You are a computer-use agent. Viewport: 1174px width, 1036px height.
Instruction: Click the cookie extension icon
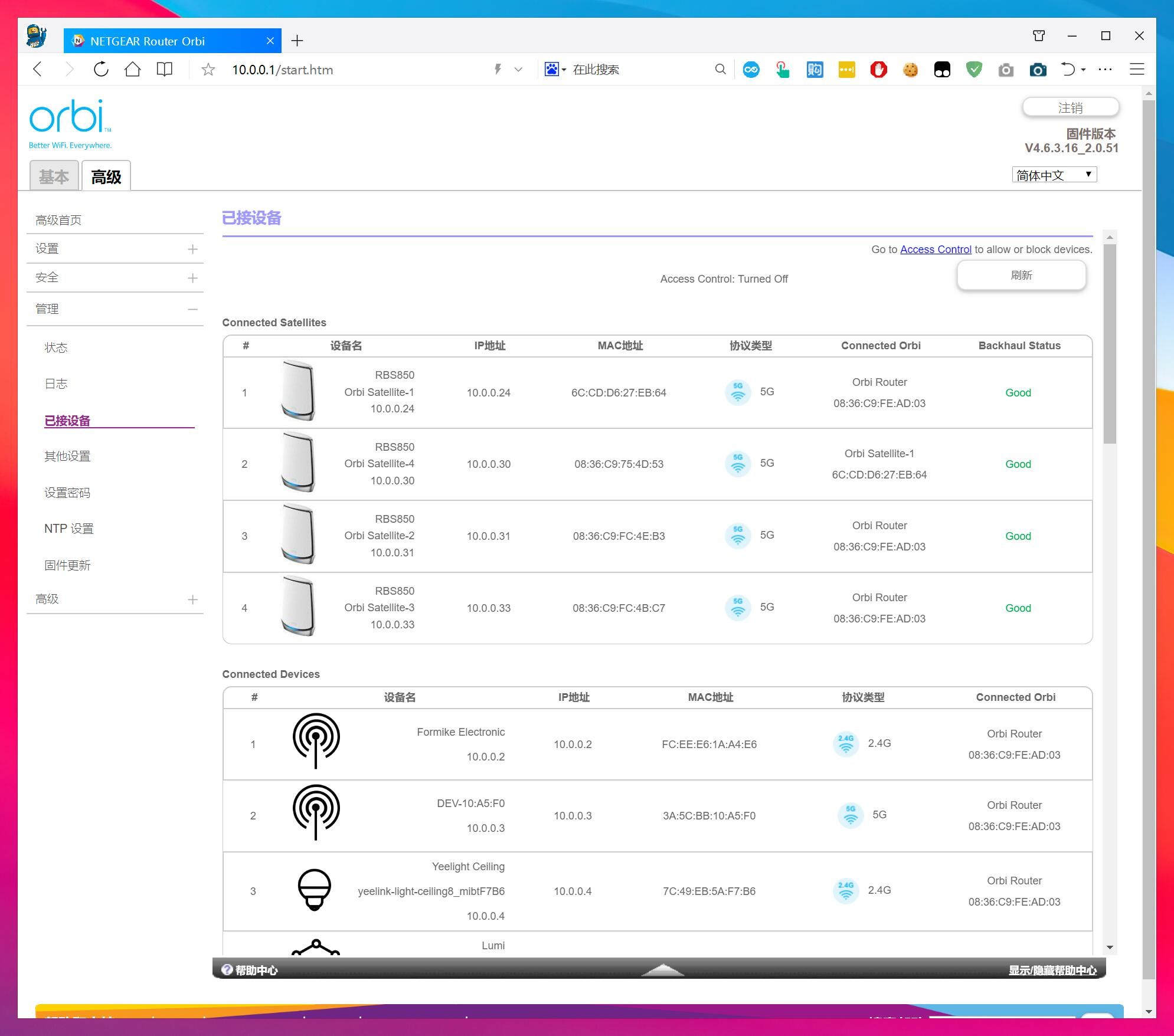[x=910, y=70]
